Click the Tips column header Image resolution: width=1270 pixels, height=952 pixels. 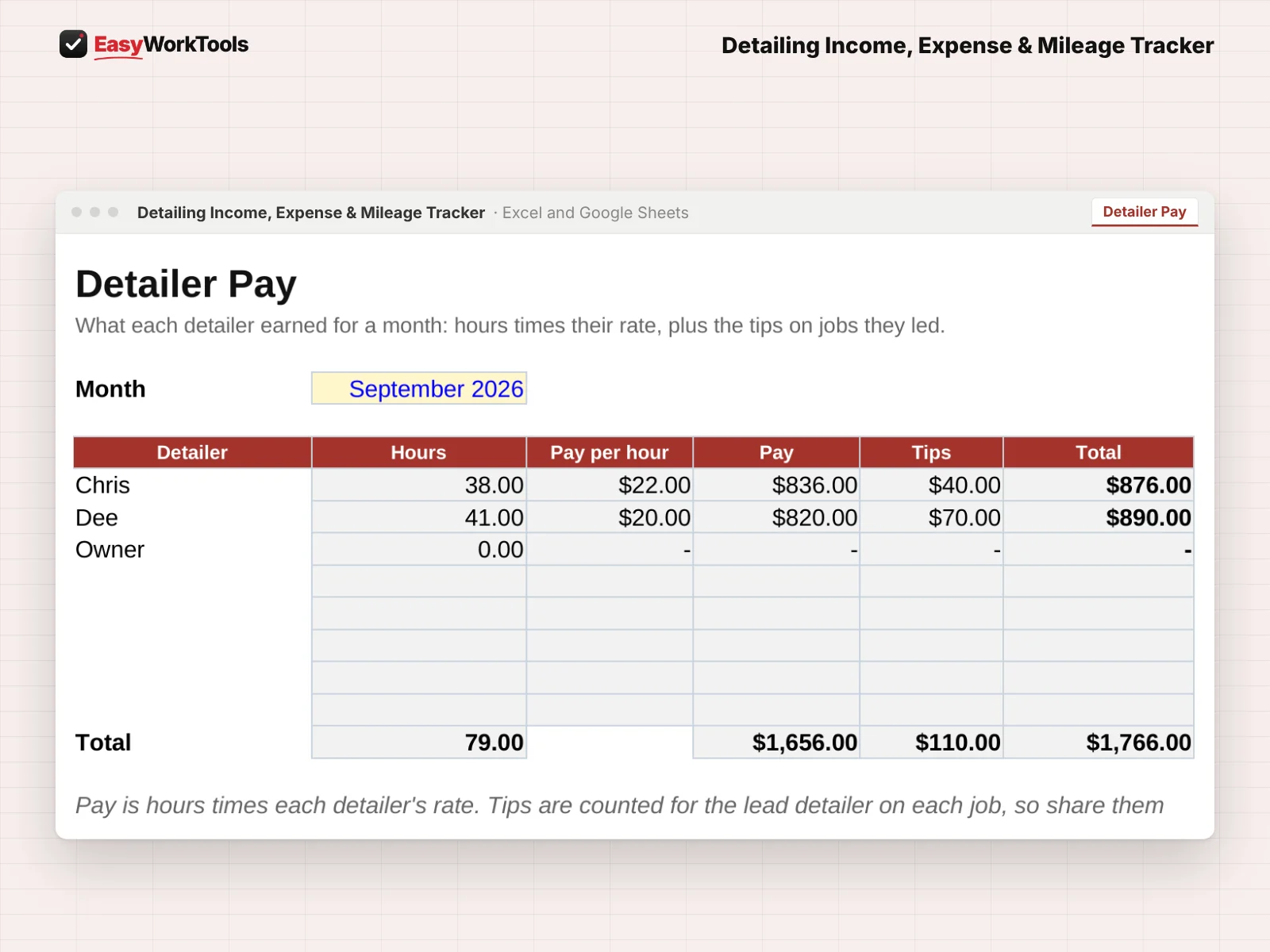pos(931,452)
